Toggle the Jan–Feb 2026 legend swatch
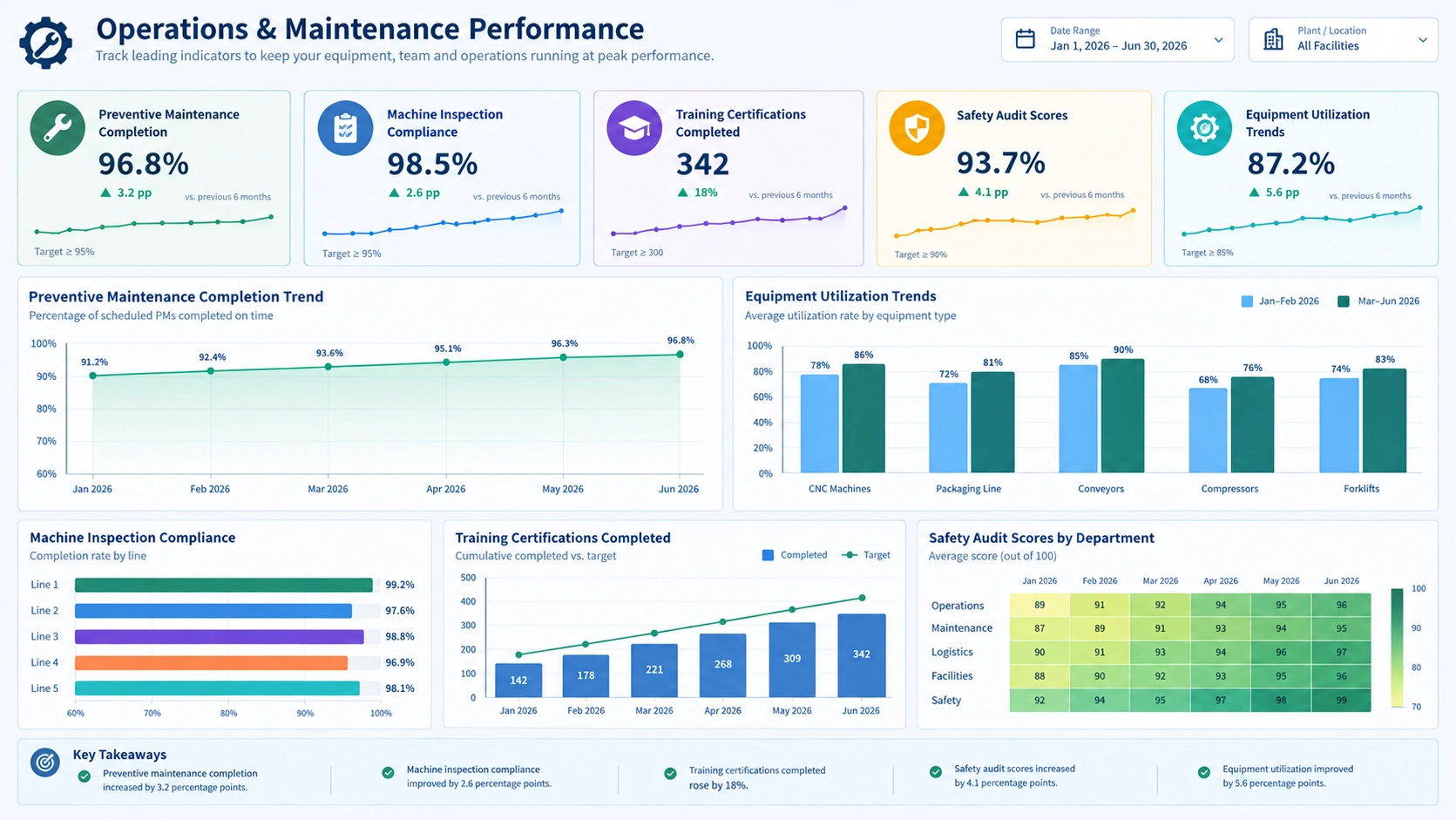This screenshot has height=820, width=1456. [1247, 302]
